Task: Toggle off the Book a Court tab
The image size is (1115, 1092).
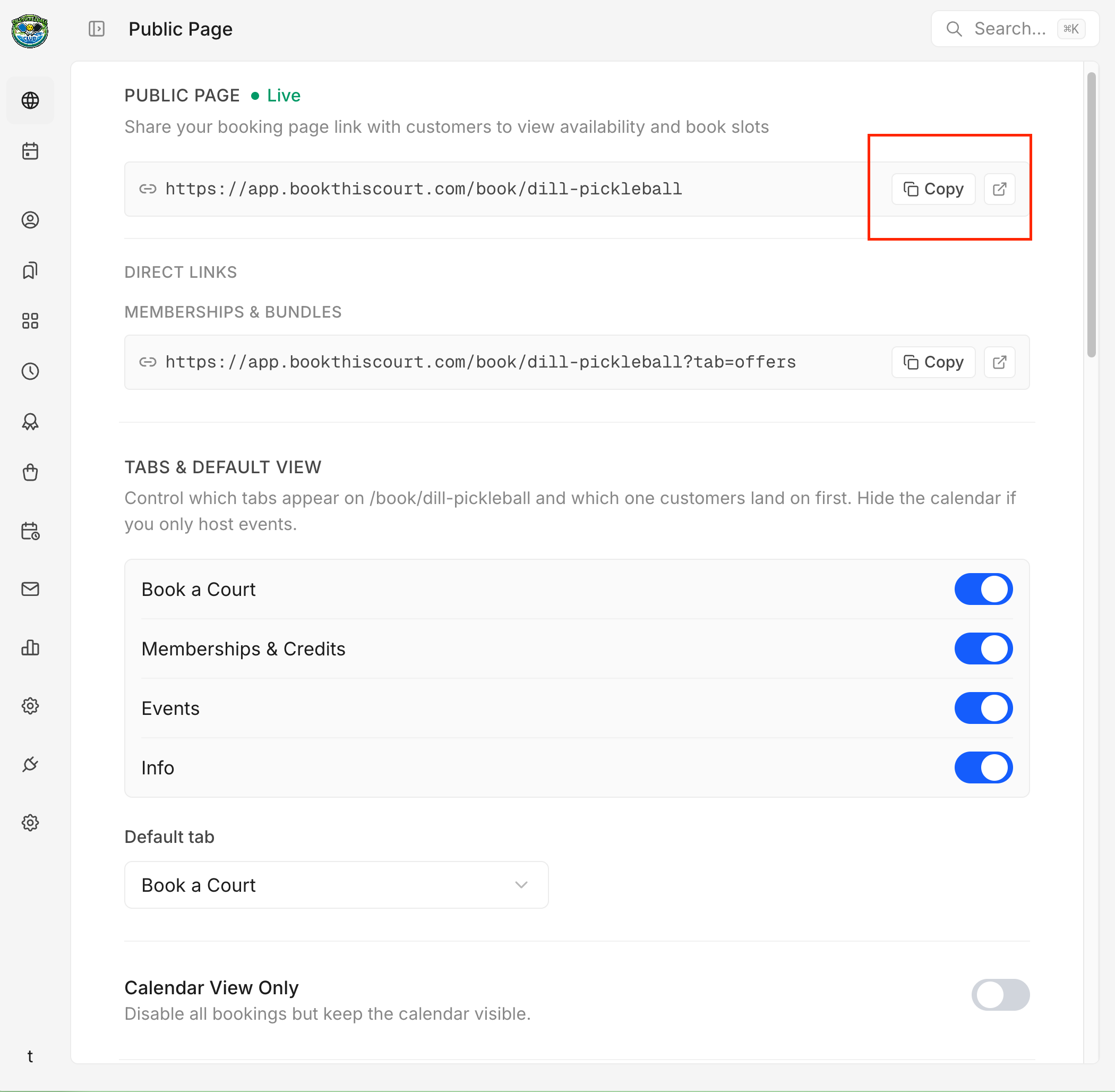Action: (x=983, y=589)
